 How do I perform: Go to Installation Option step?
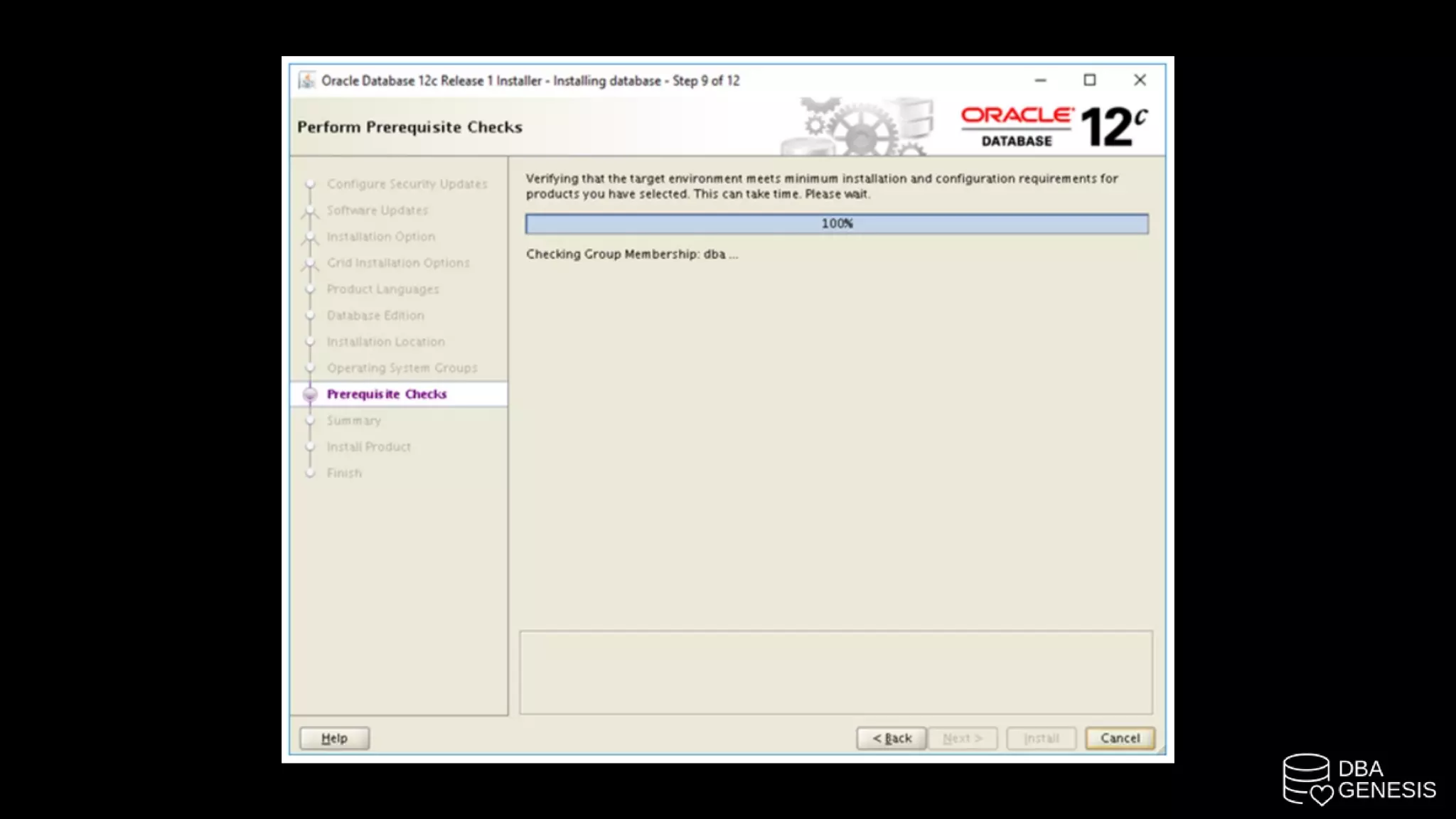coord(380,237)
